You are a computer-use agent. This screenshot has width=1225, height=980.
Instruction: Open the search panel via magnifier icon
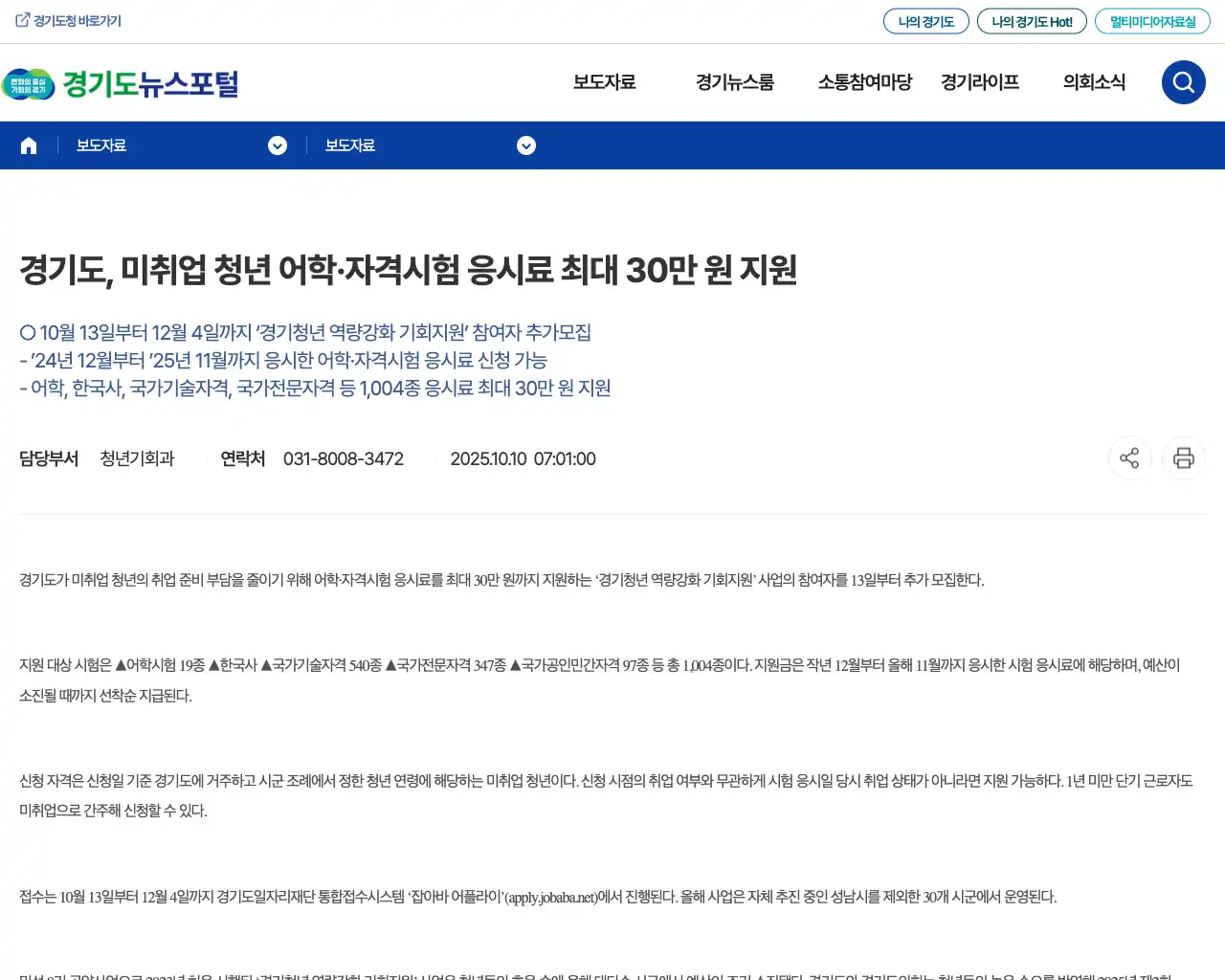1183,82
